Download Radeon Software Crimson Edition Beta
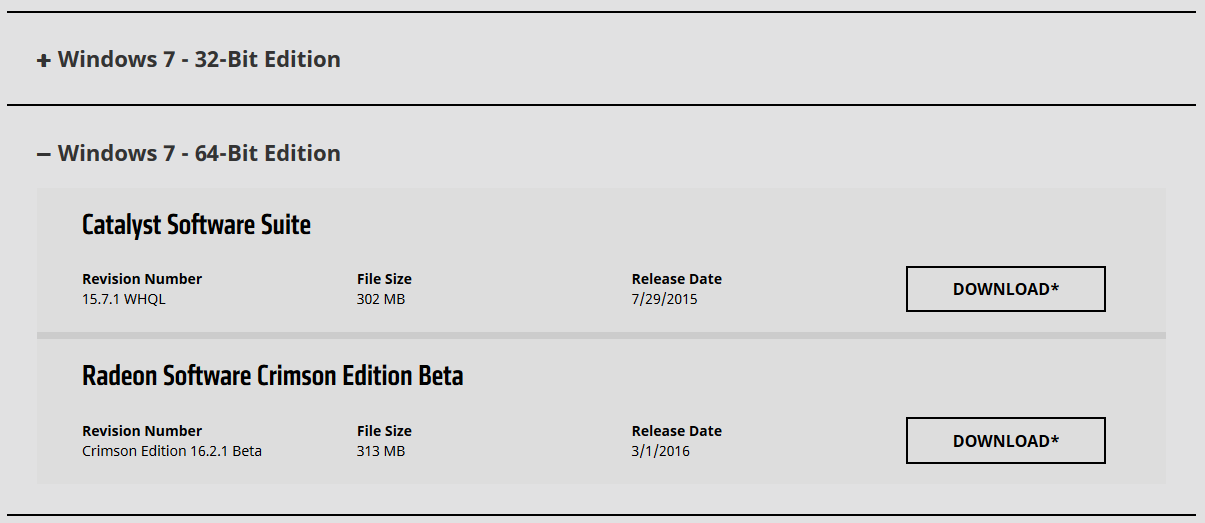This screenshot has width=1205, height=523. click(1005, 441)
